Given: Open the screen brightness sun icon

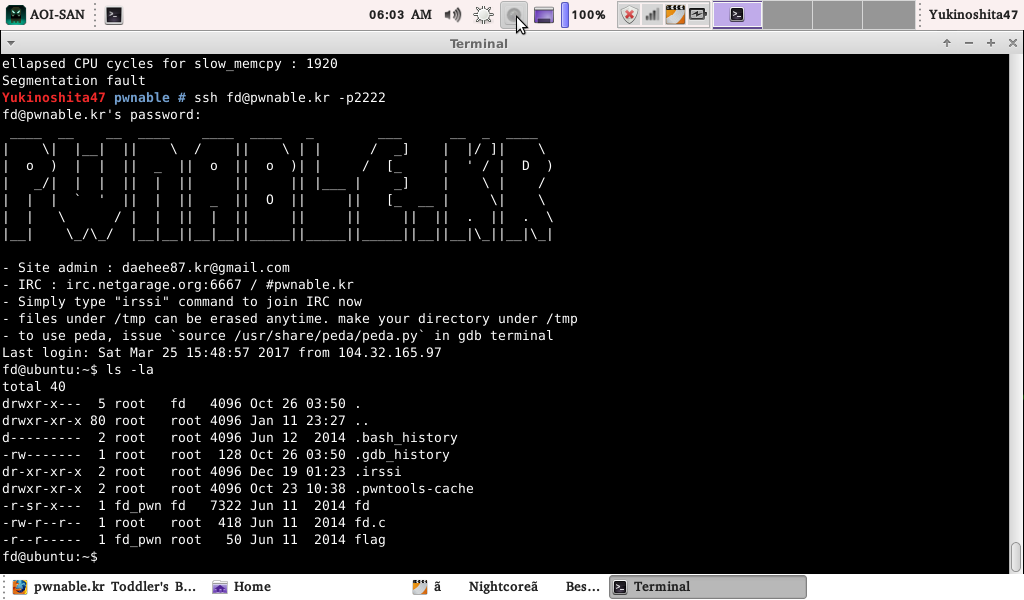Looking at the screenshot, I should 483,14.
